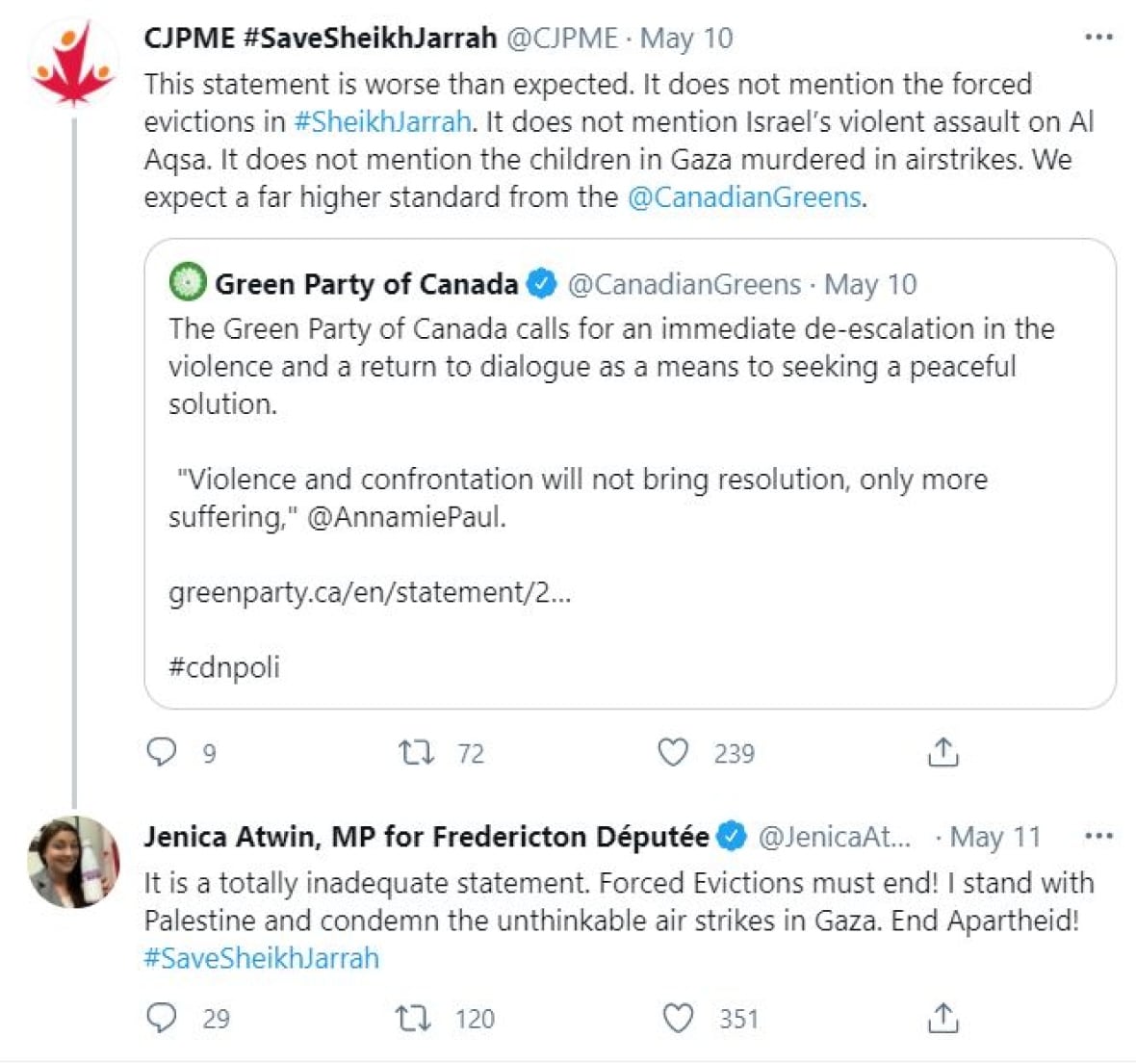
Task: Open the #SheikhJarrah hashtag link
Action: click(x=382, y=121)
